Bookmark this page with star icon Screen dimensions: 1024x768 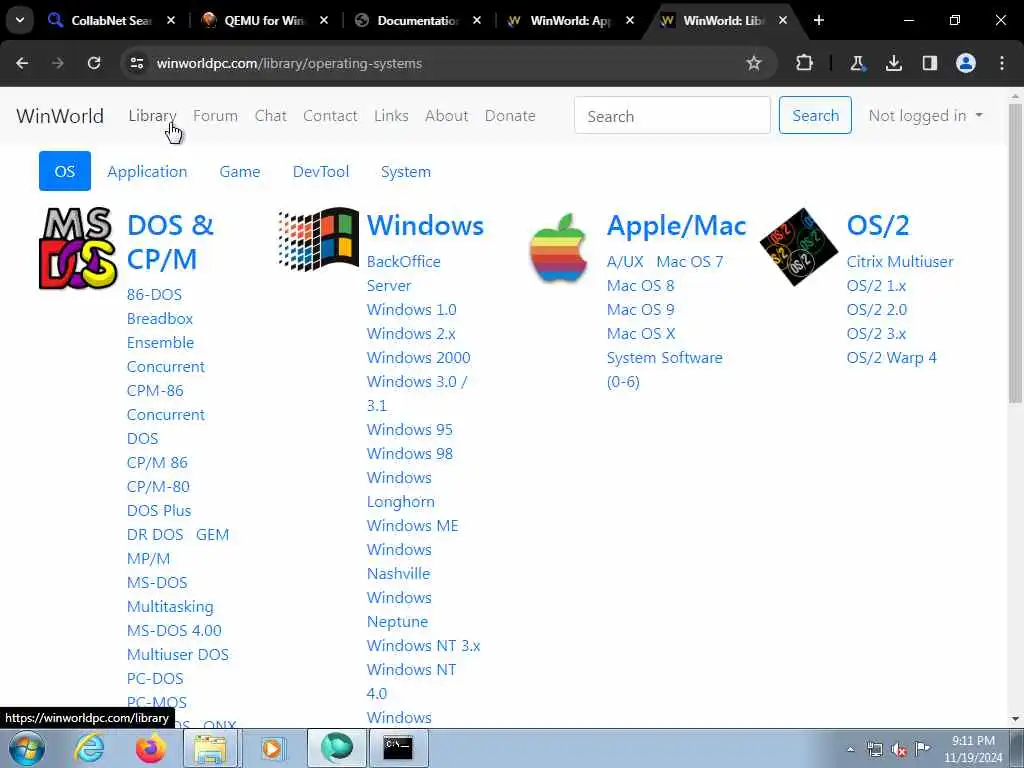tap(754, 63)
